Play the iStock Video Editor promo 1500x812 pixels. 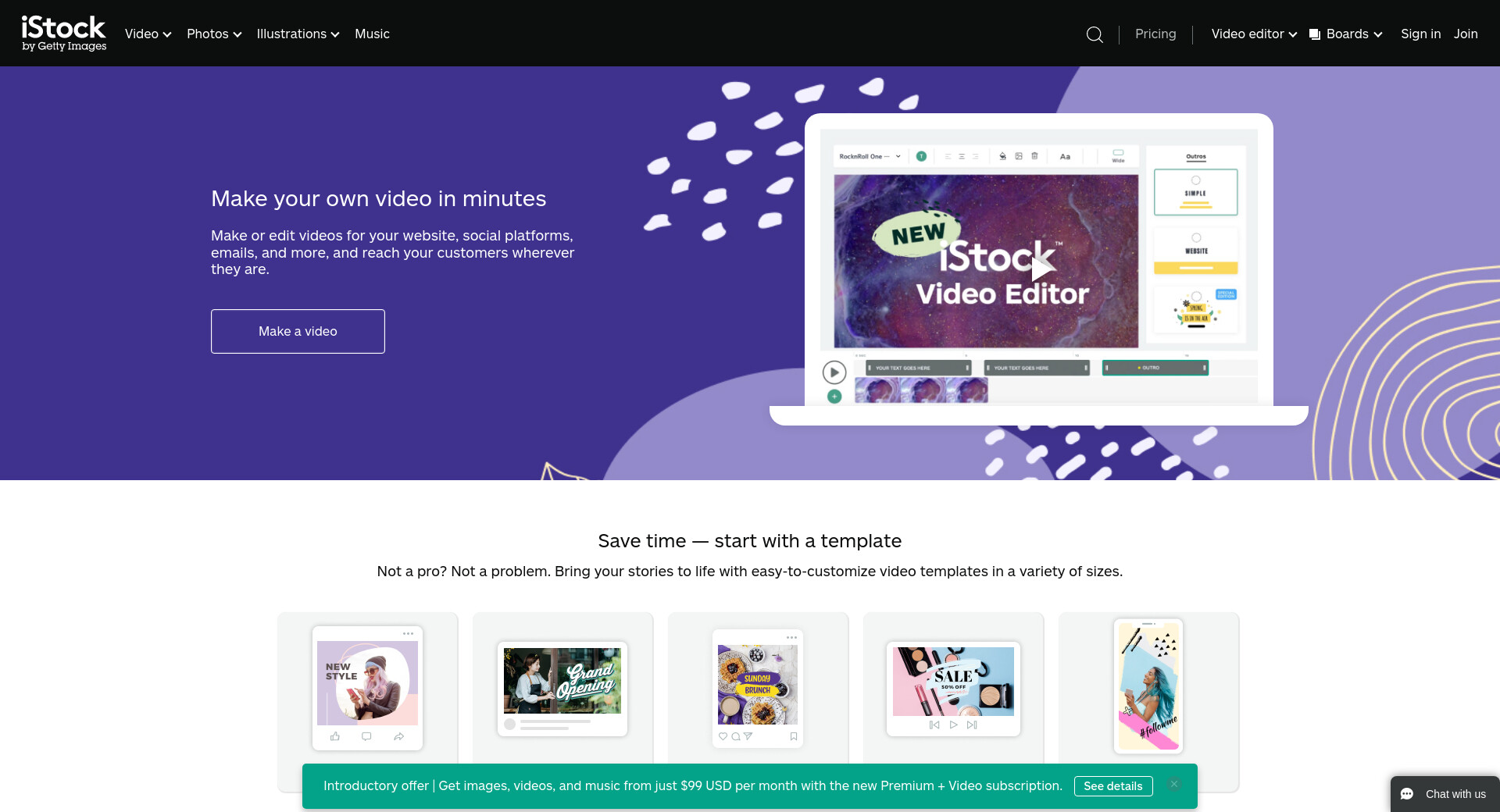point(1040,269)
